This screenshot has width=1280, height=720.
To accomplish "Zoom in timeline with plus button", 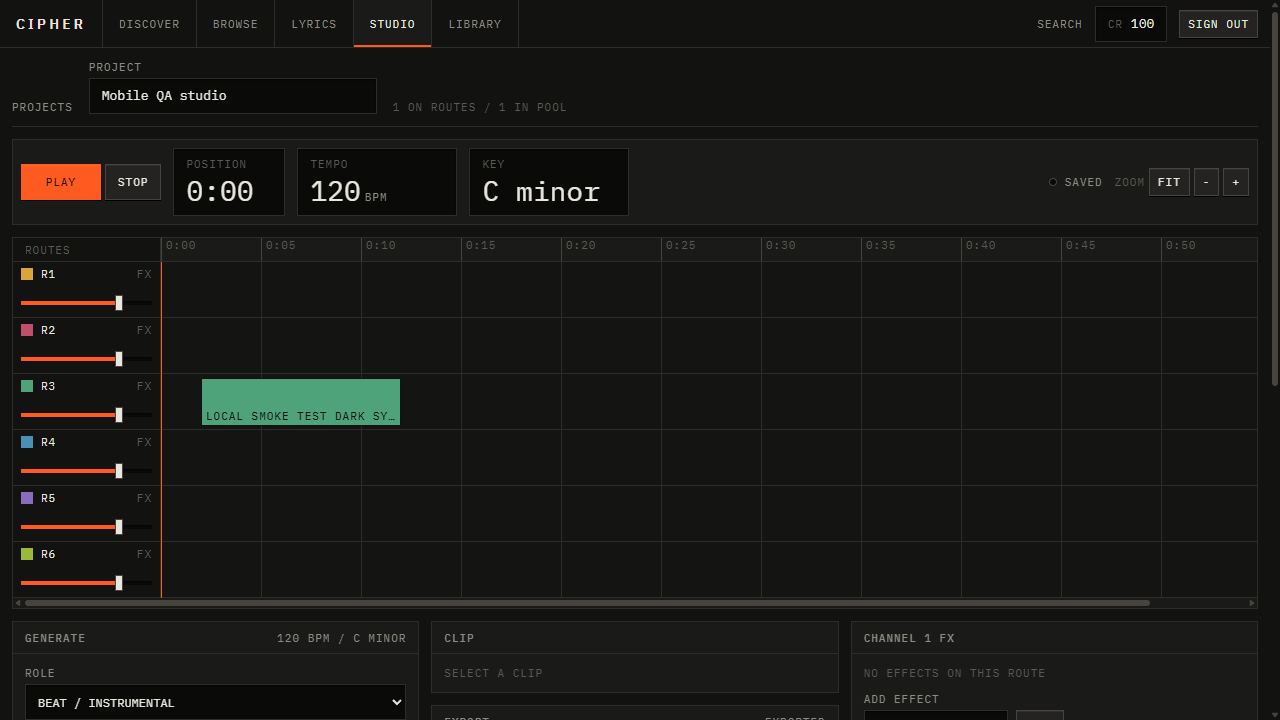I will coord(1235,182).
